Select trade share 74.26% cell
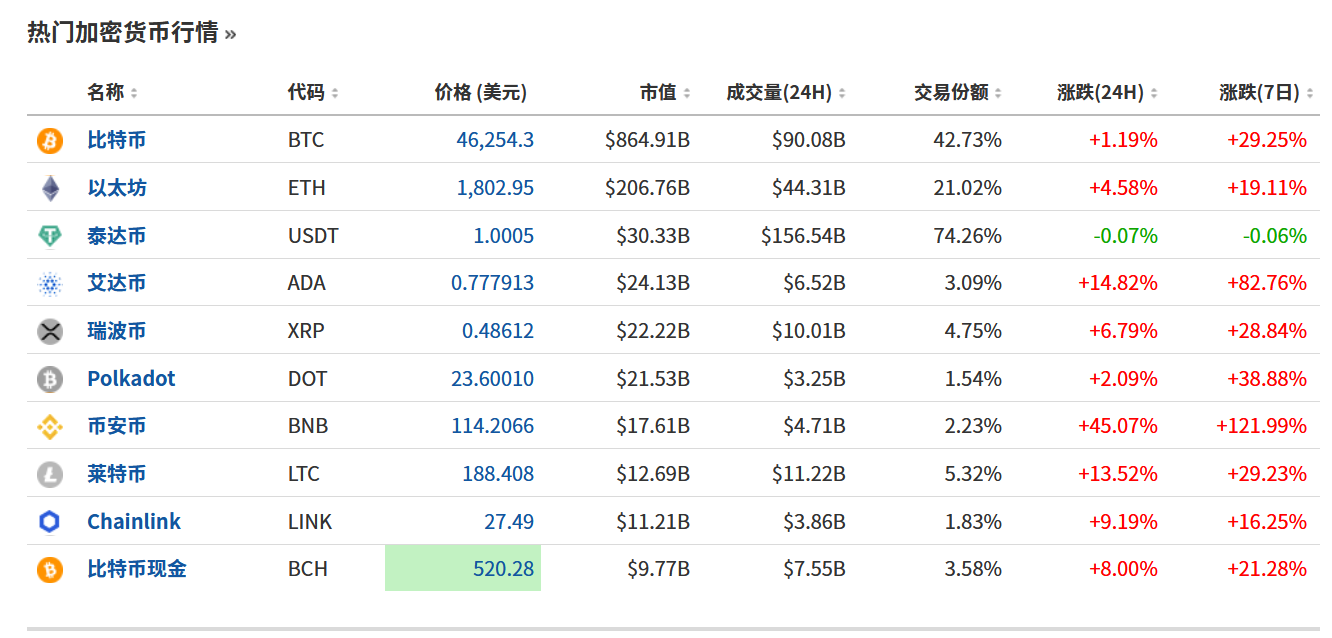Screen dimensions: 1332x638 click(x=968, y=236)
